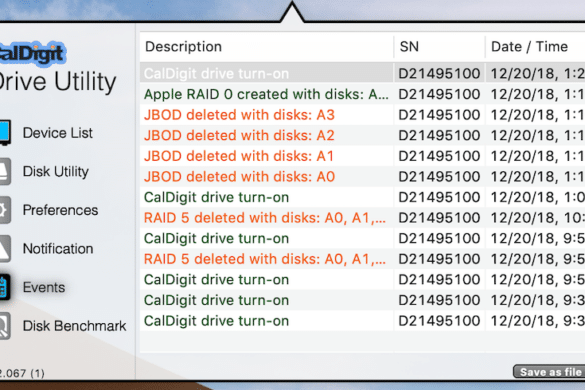Click the Disk Utility drive icon
585x390 pixels.
click(x=5, y=171)
